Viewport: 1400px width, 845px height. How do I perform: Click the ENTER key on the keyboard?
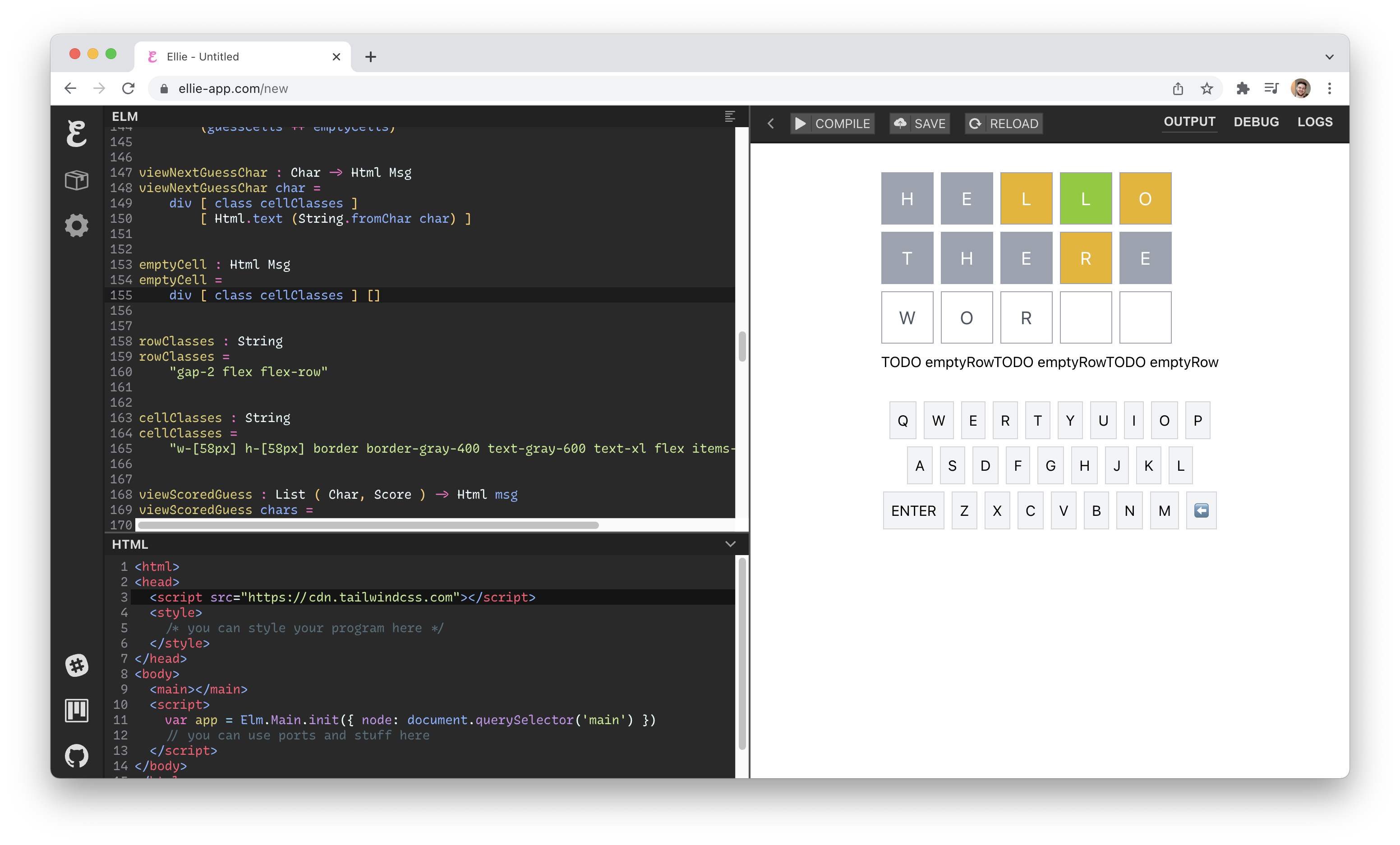[913, 510]
